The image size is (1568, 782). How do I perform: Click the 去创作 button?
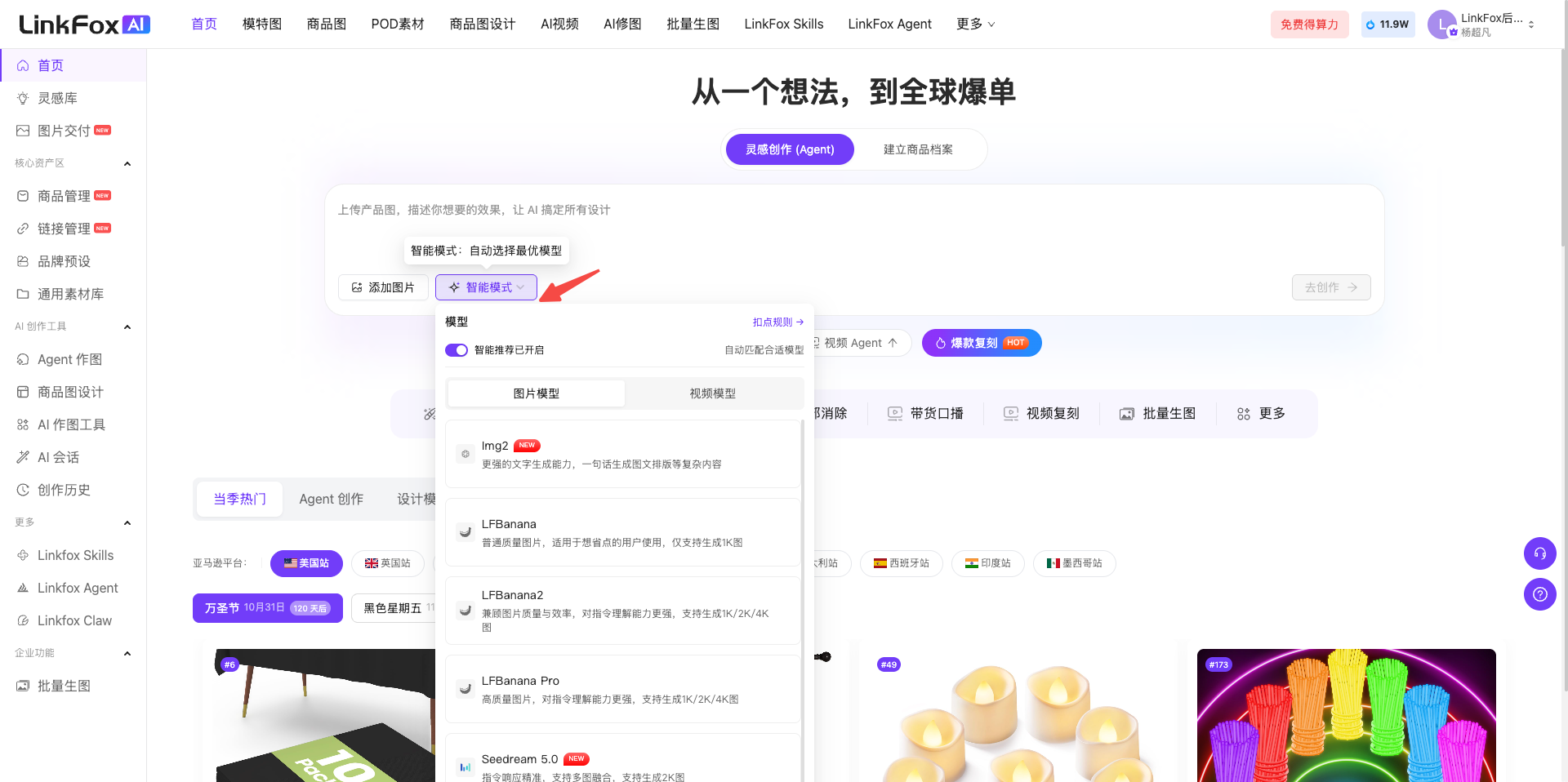1331,287
